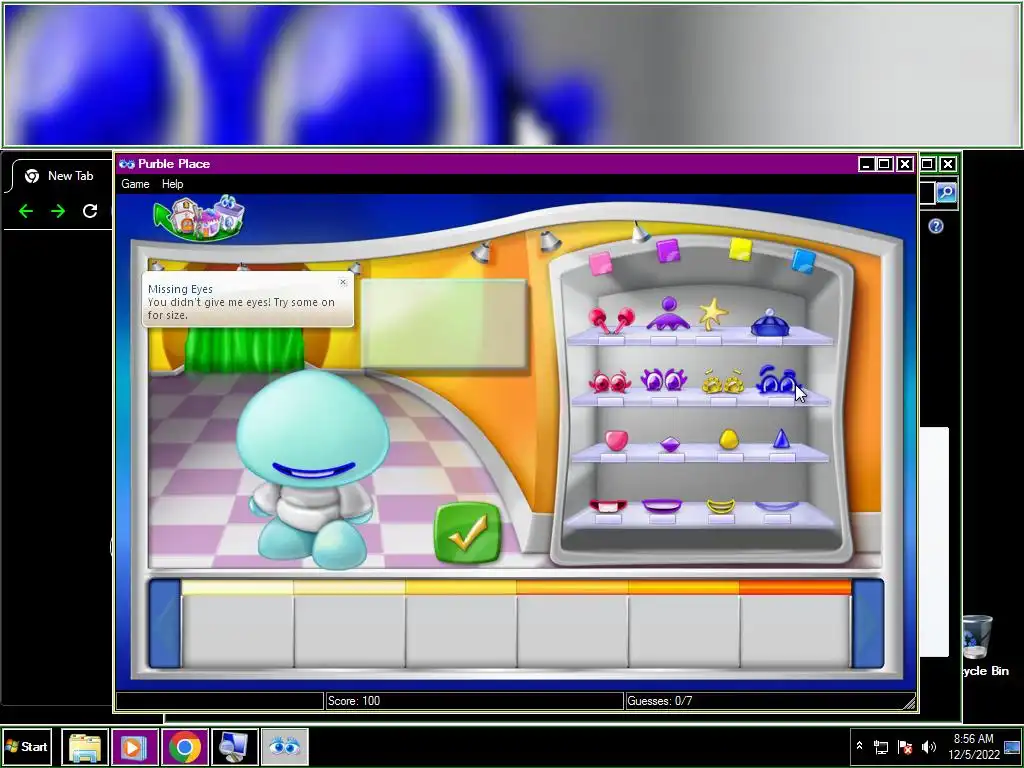Pick the yellow eyes
The image size is (1024, 768).
[x=723, y=382]
